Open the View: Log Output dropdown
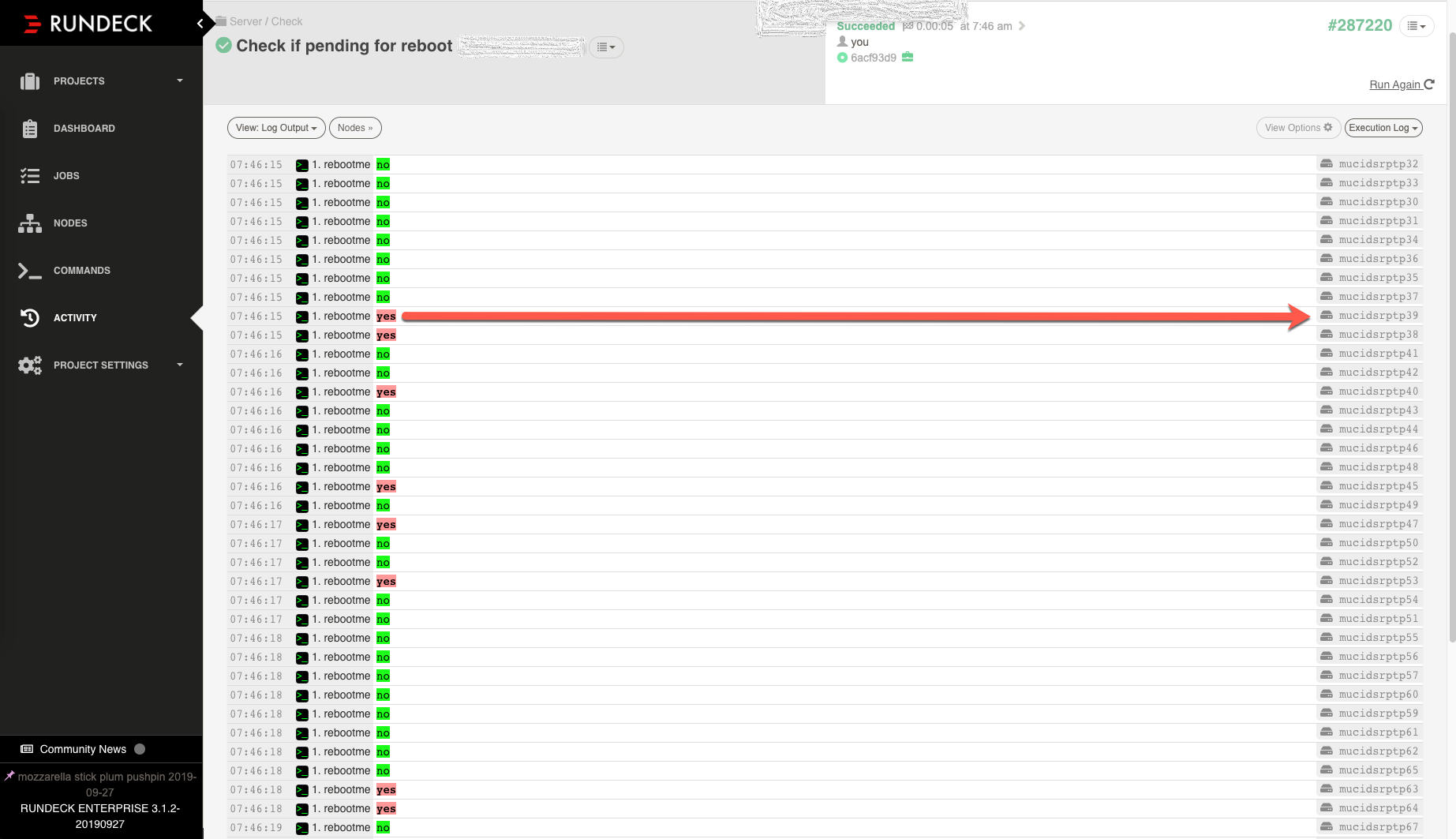The image size is (1456, 839). pos(275,127)
